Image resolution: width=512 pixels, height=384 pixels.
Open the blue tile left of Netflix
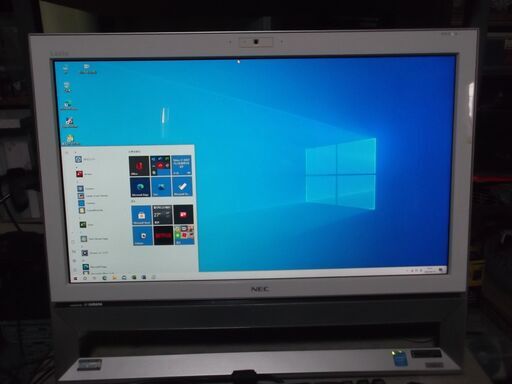coord(142,236)
